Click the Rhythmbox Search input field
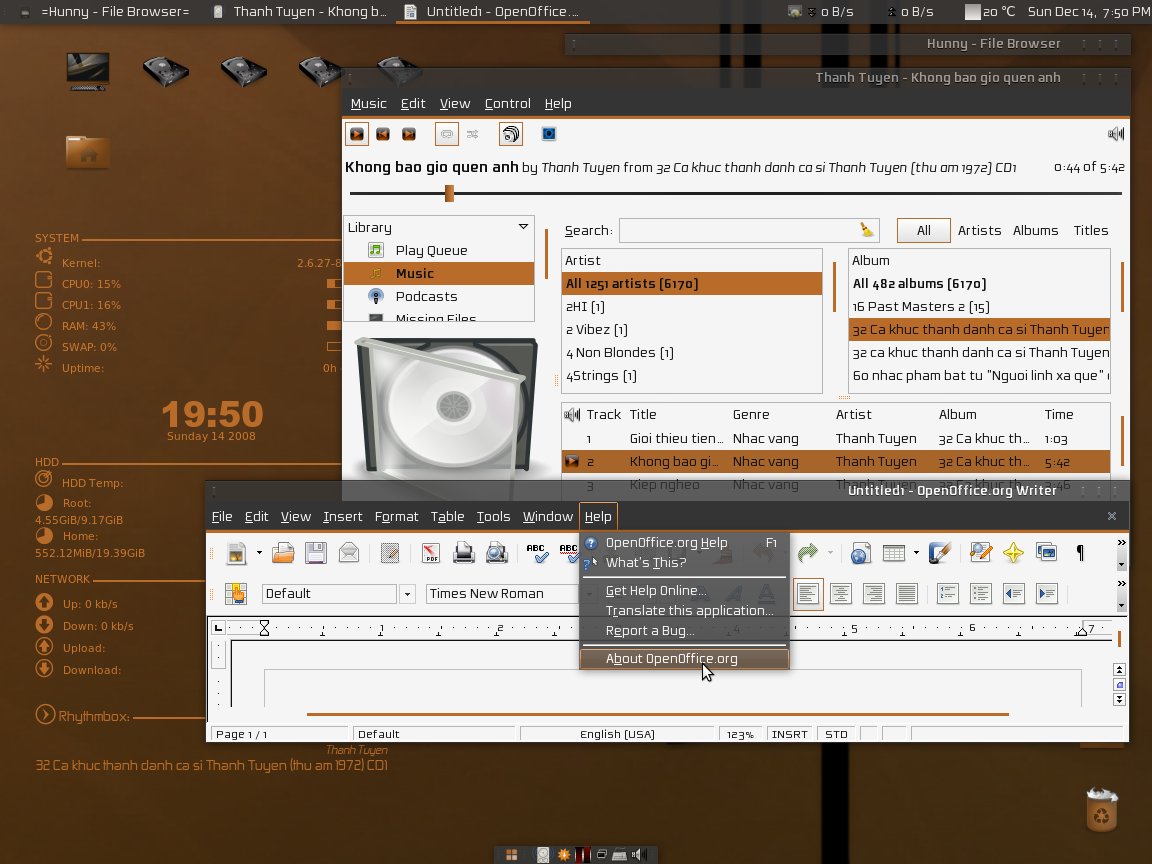The width and height of the screenshot is (1152, 864). [740, 231]
